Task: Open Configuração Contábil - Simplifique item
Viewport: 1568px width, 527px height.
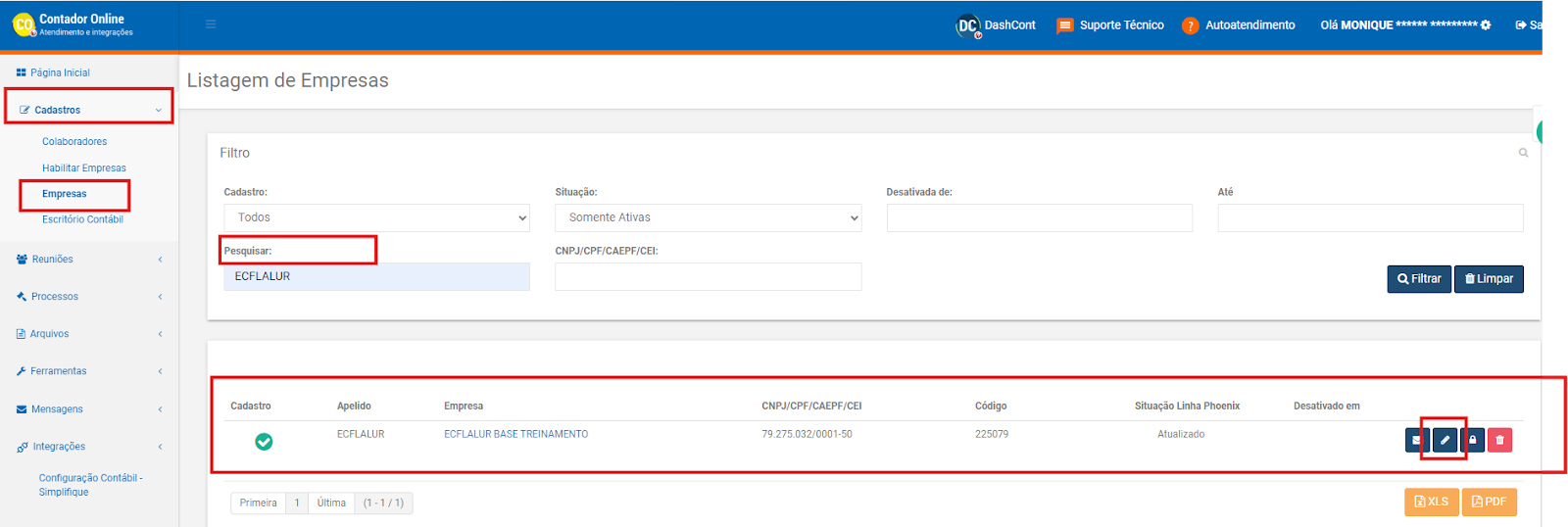Action: point(90,485)
